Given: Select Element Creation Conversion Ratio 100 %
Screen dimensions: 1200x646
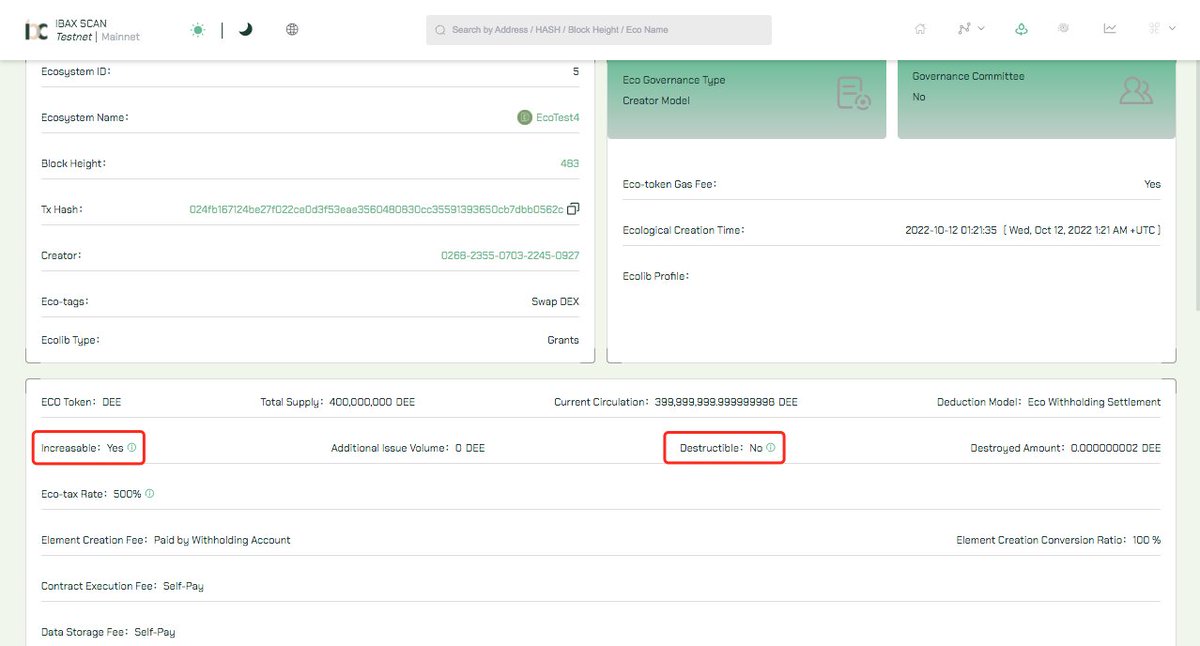Looking at the screenshot, I should (x=1059, y=540).
